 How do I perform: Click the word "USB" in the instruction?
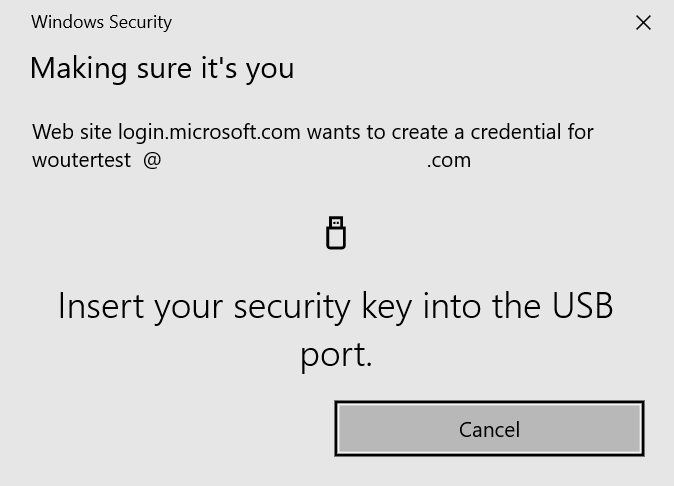point(582,306)
